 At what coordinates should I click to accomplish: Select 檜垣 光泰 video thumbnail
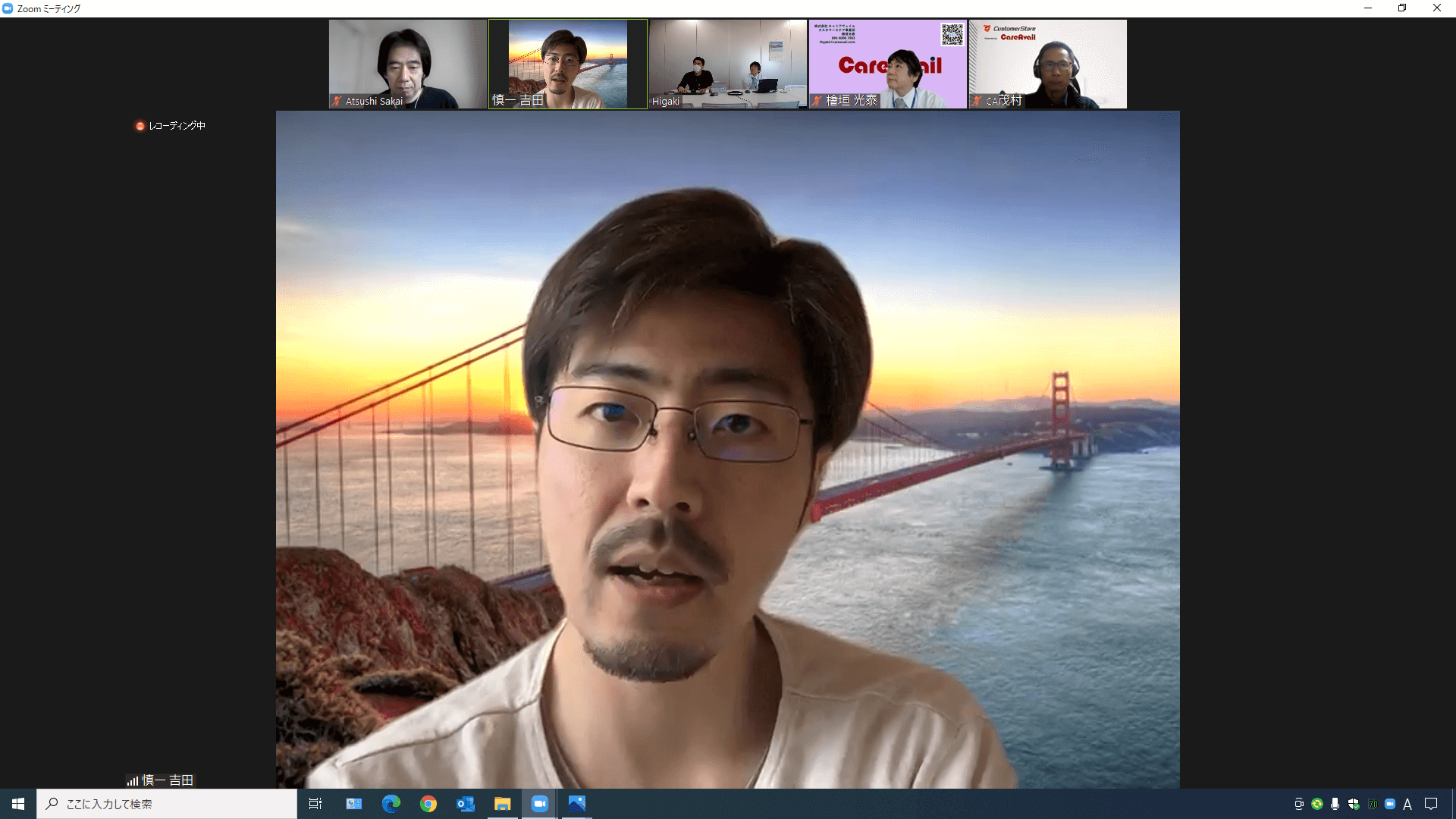[888, 64]
